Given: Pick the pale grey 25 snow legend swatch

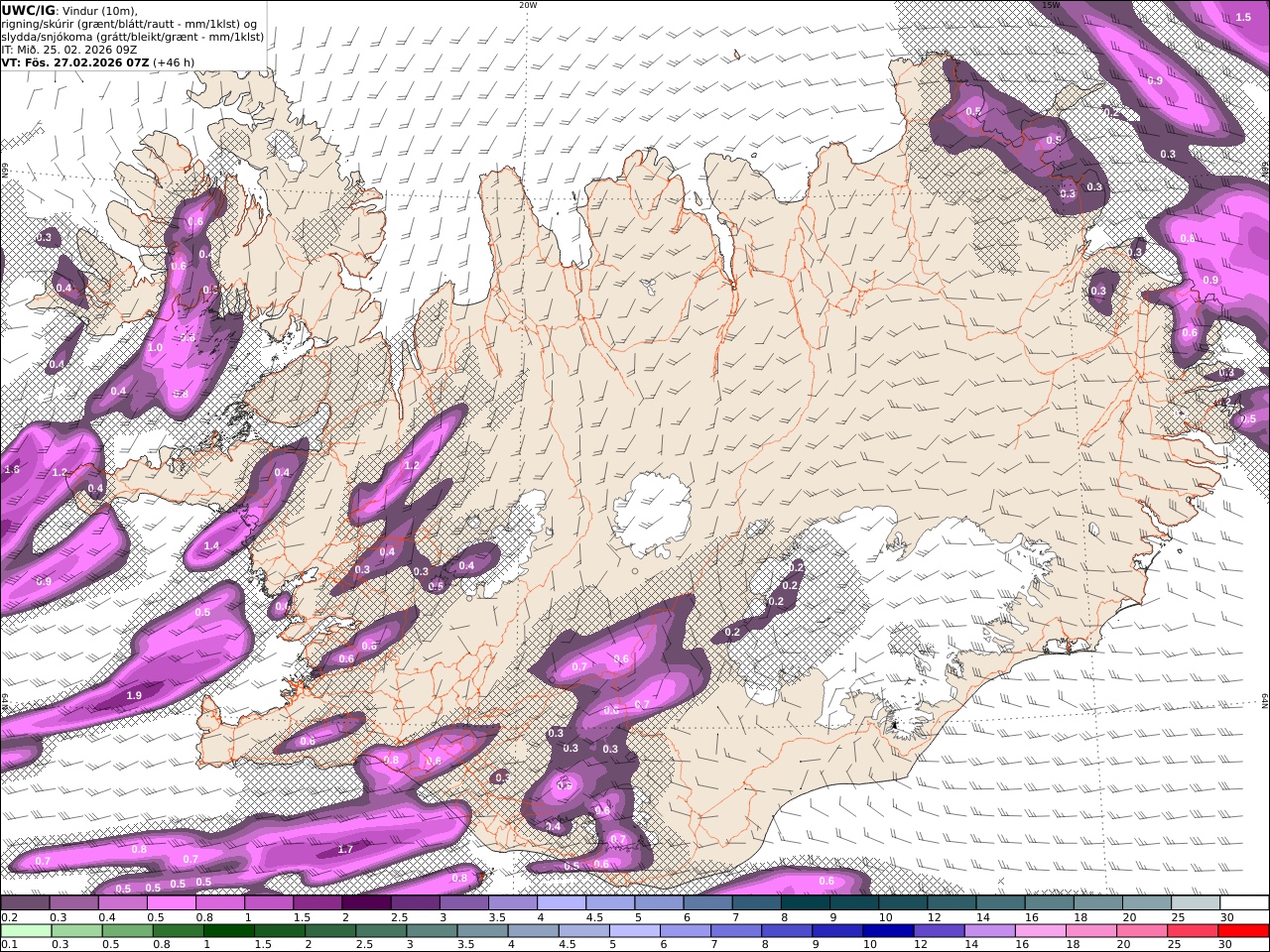Looking at the screenshot, I should click(x=1195, y=903).
